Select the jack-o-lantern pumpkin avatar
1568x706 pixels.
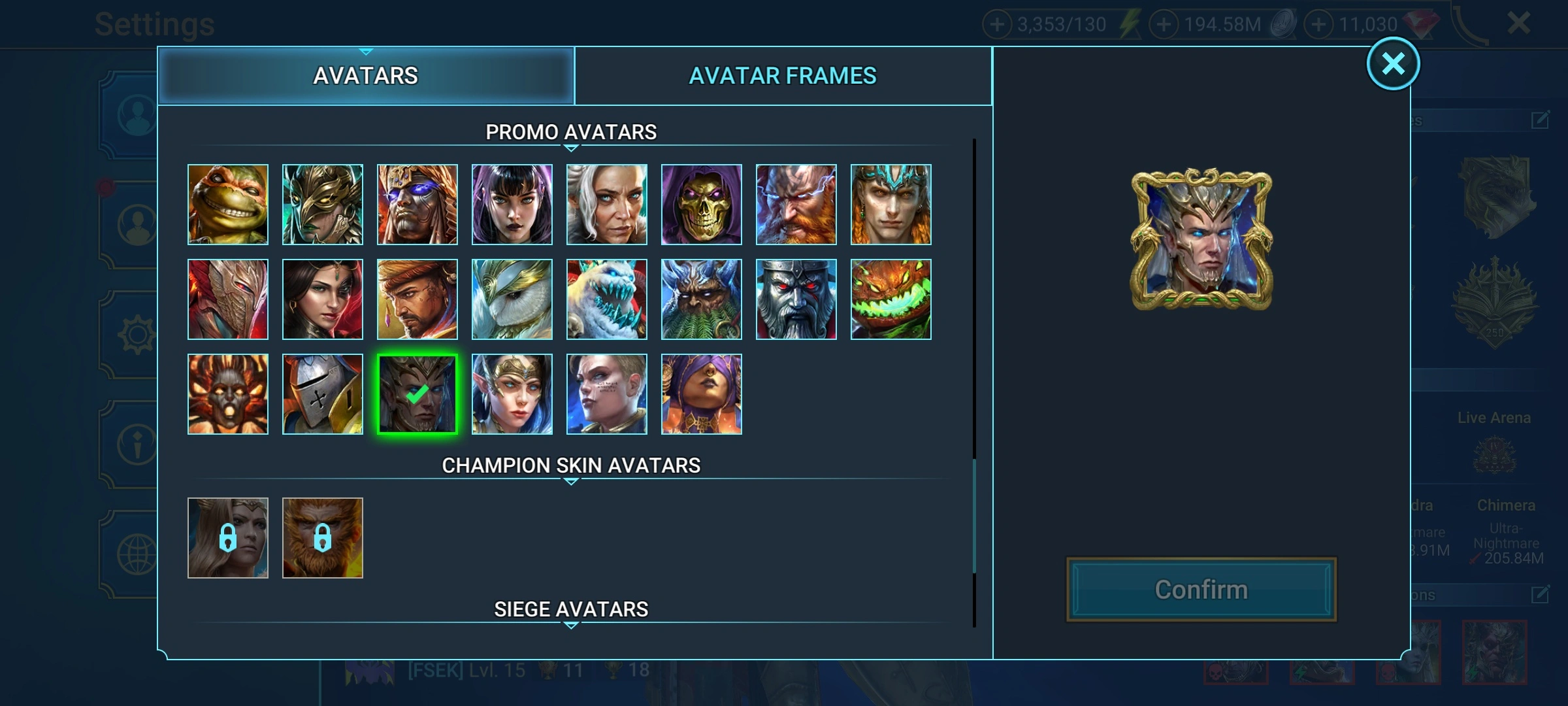[891, 299]
